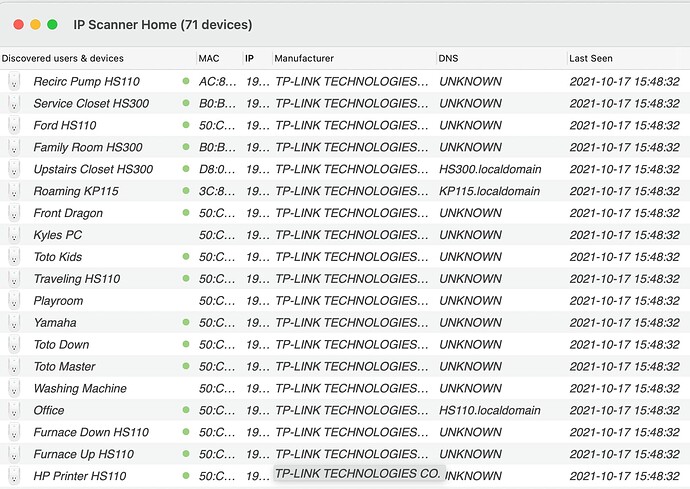Sort list by MAC column header

tap(209, 58)
